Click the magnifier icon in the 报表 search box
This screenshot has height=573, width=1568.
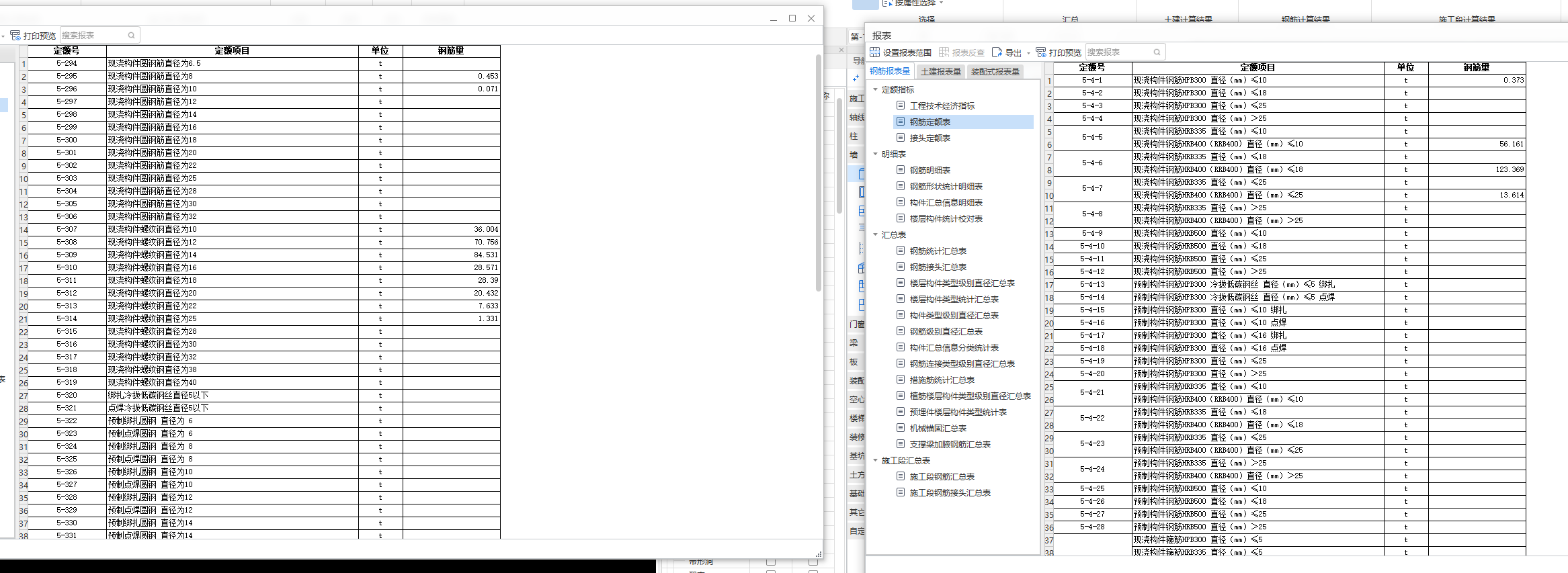click(1157, 52)
